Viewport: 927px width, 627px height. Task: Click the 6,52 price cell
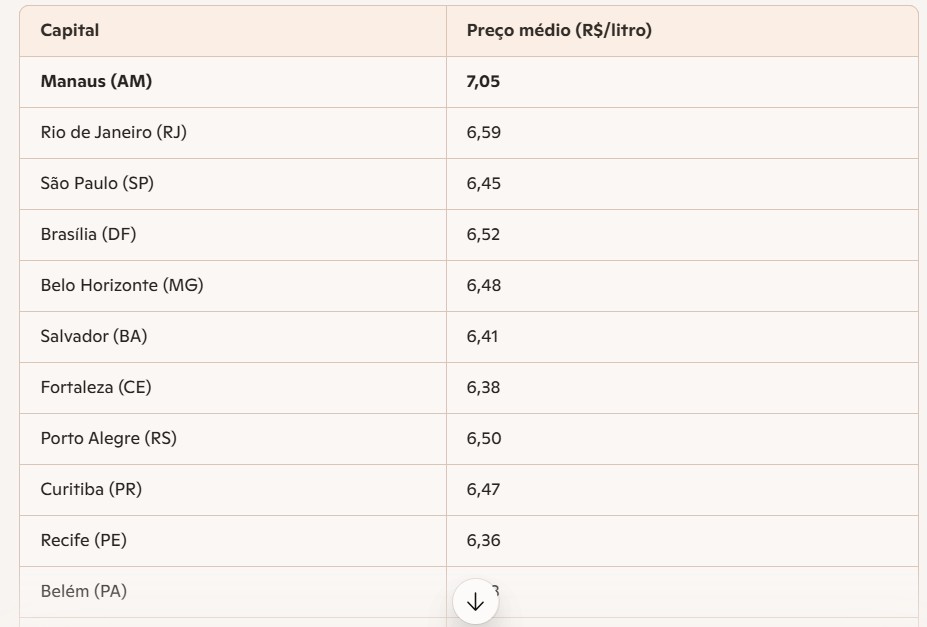(483, 235)
